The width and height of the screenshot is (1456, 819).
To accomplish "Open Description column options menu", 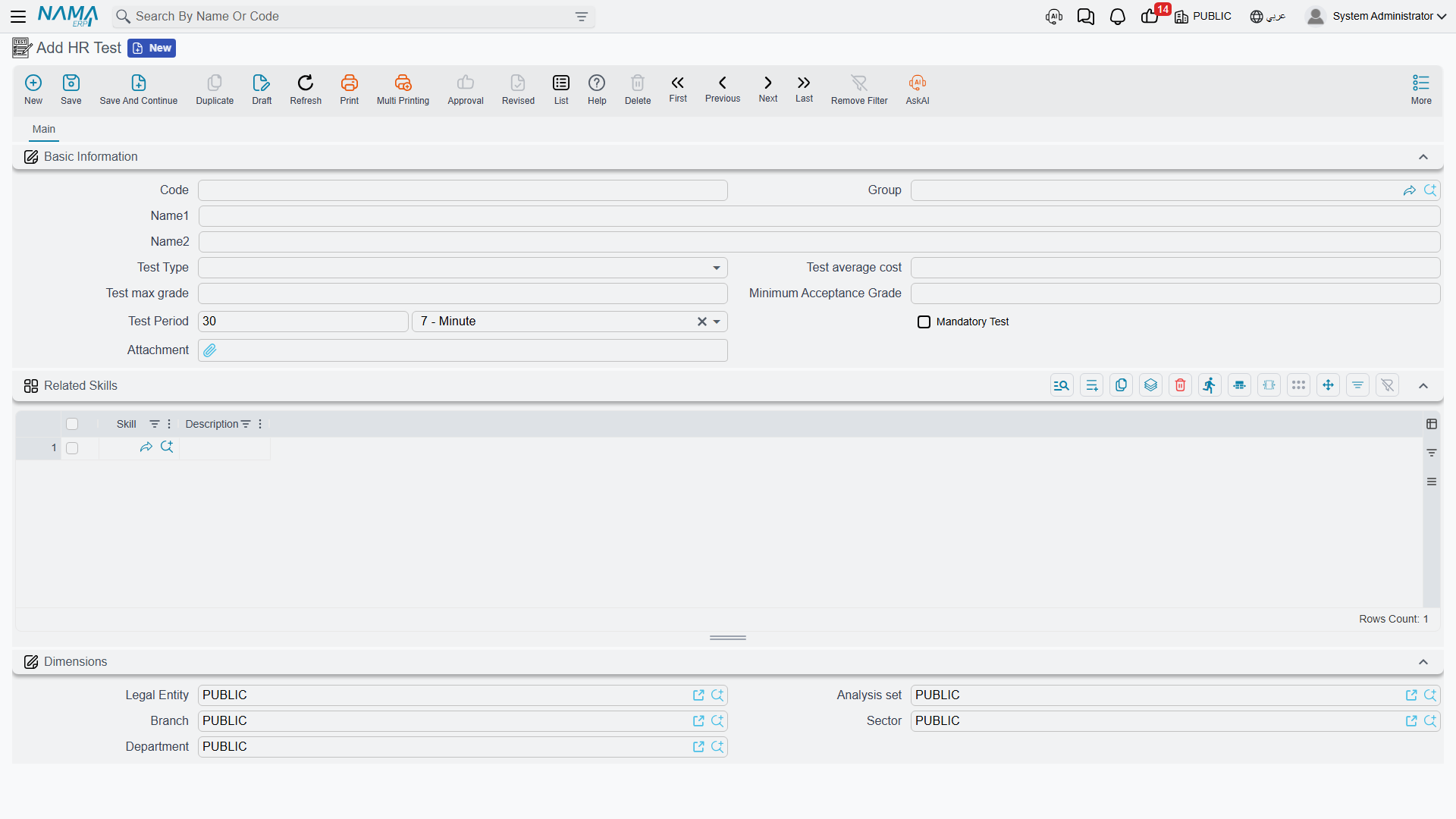I will click(260, 424).
